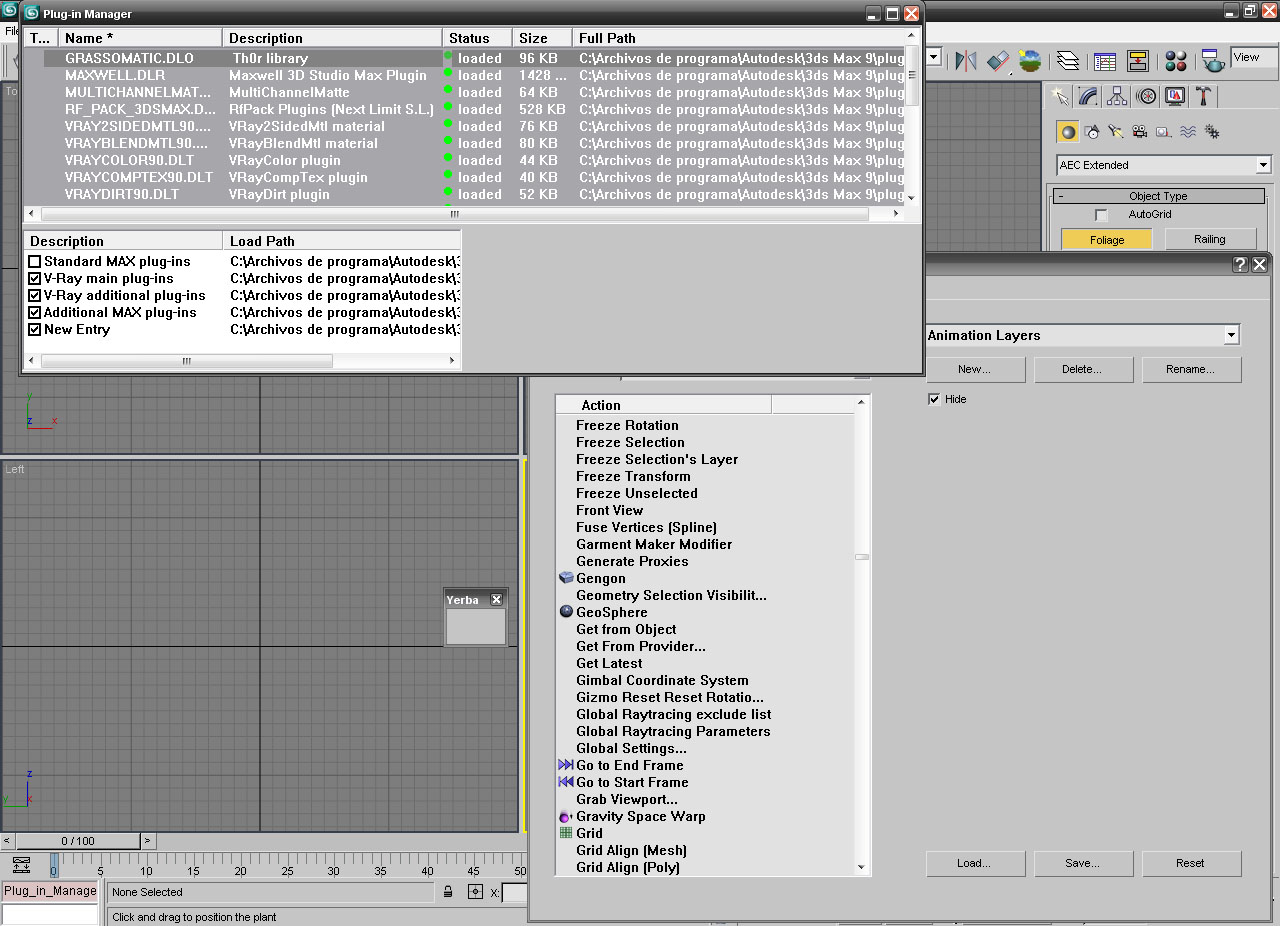This screenshot has width=1280, height=926.
Task: Click the Open Mini Curve Editor icon
Action: click(x=22, y=865)
